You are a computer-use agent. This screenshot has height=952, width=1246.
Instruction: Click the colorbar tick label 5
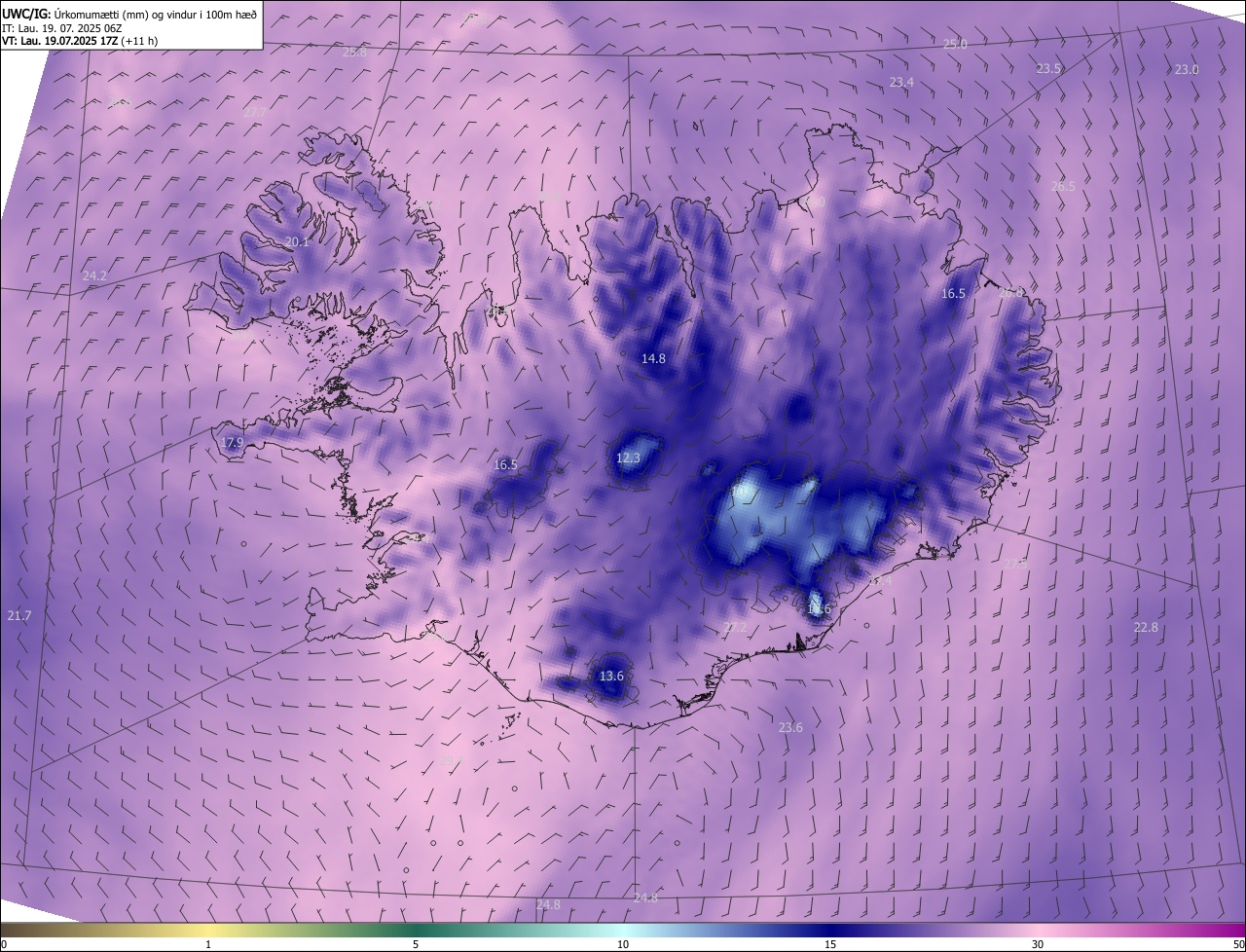(416, 944)
